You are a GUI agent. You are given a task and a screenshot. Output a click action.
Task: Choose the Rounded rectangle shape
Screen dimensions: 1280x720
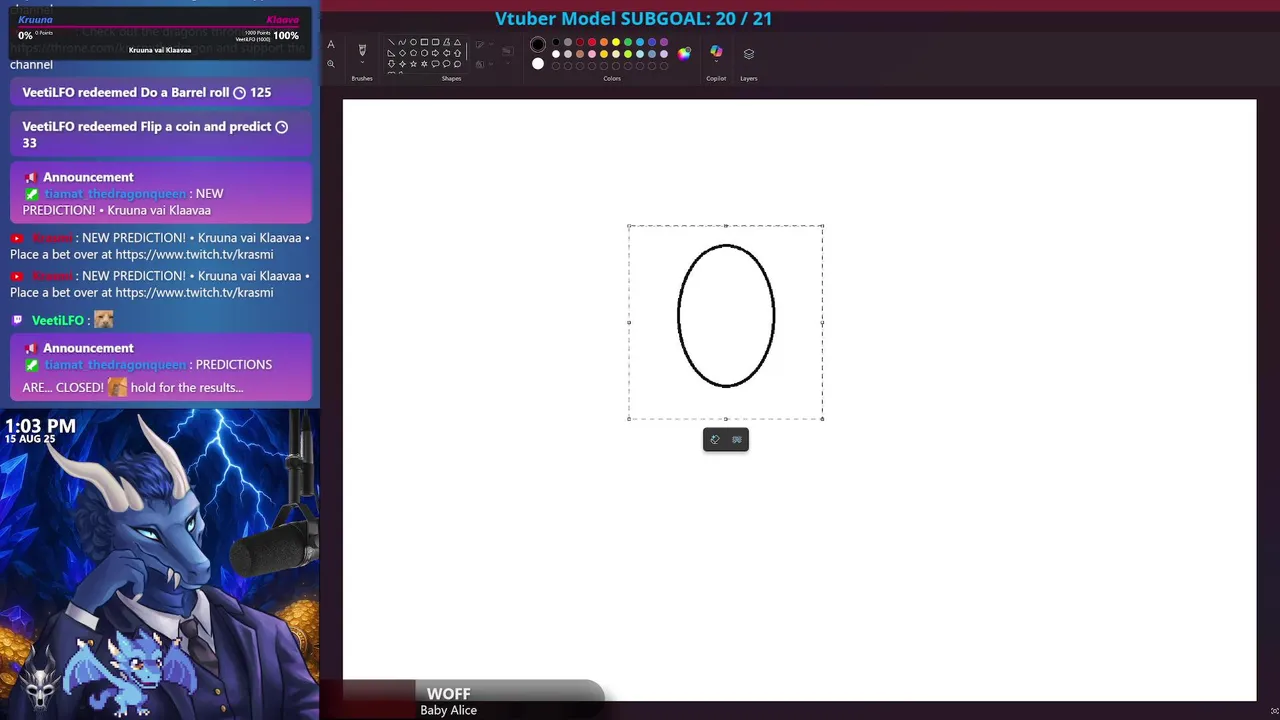pyautogui.click(x=435, y=42)
